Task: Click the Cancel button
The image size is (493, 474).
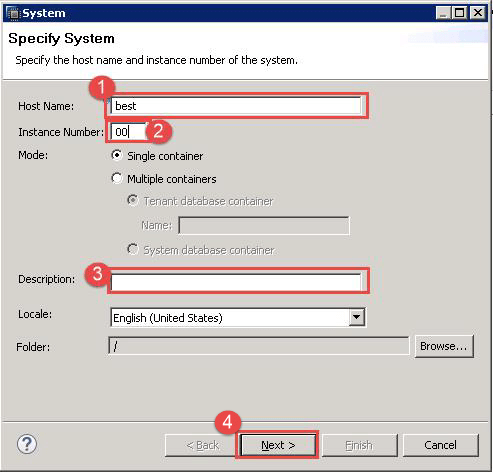Action: (440, 445)
